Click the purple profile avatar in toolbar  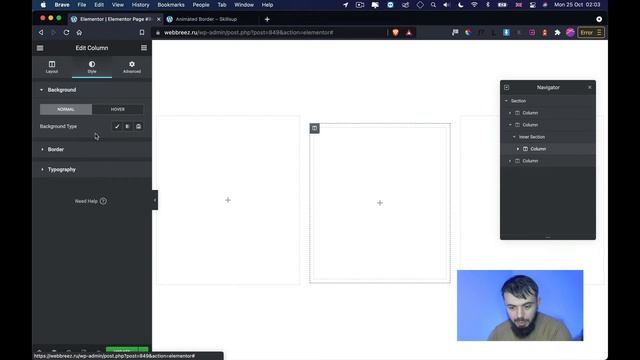tap(570, 33)
